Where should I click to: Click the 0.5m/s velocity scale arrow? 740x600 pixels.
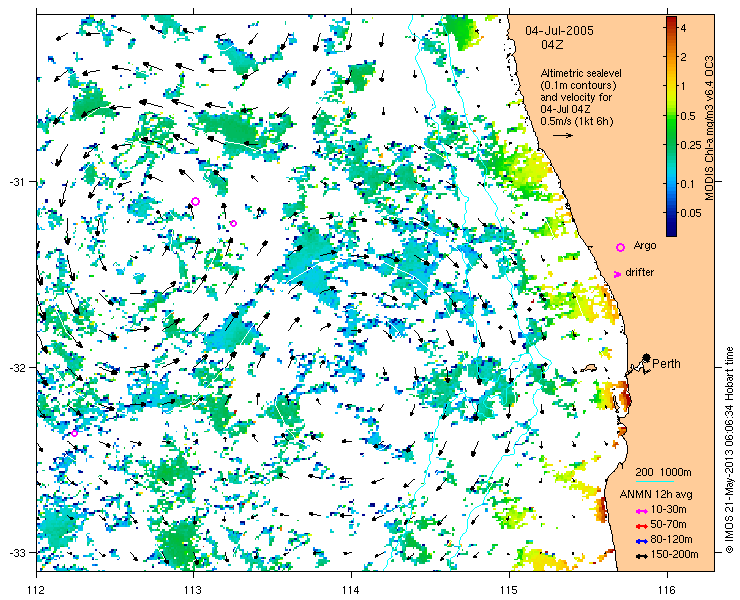563,135
